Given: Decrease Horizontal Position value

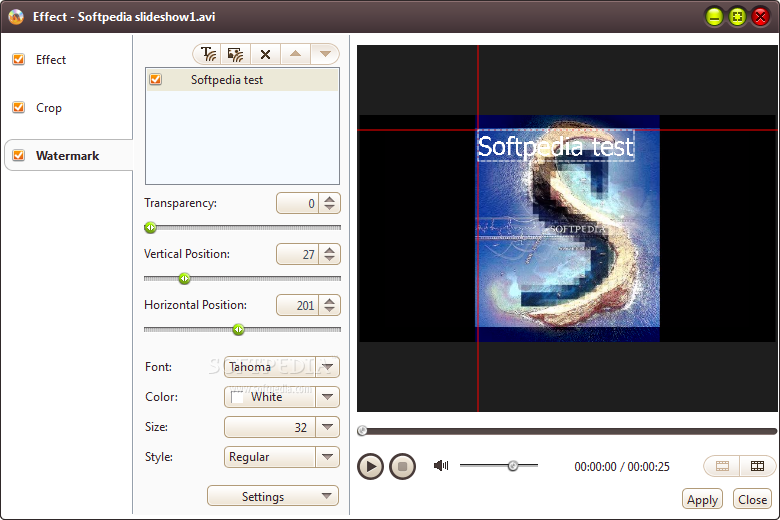Looking at the screenshot, I should pyautogui.click(x=329, y=310).
